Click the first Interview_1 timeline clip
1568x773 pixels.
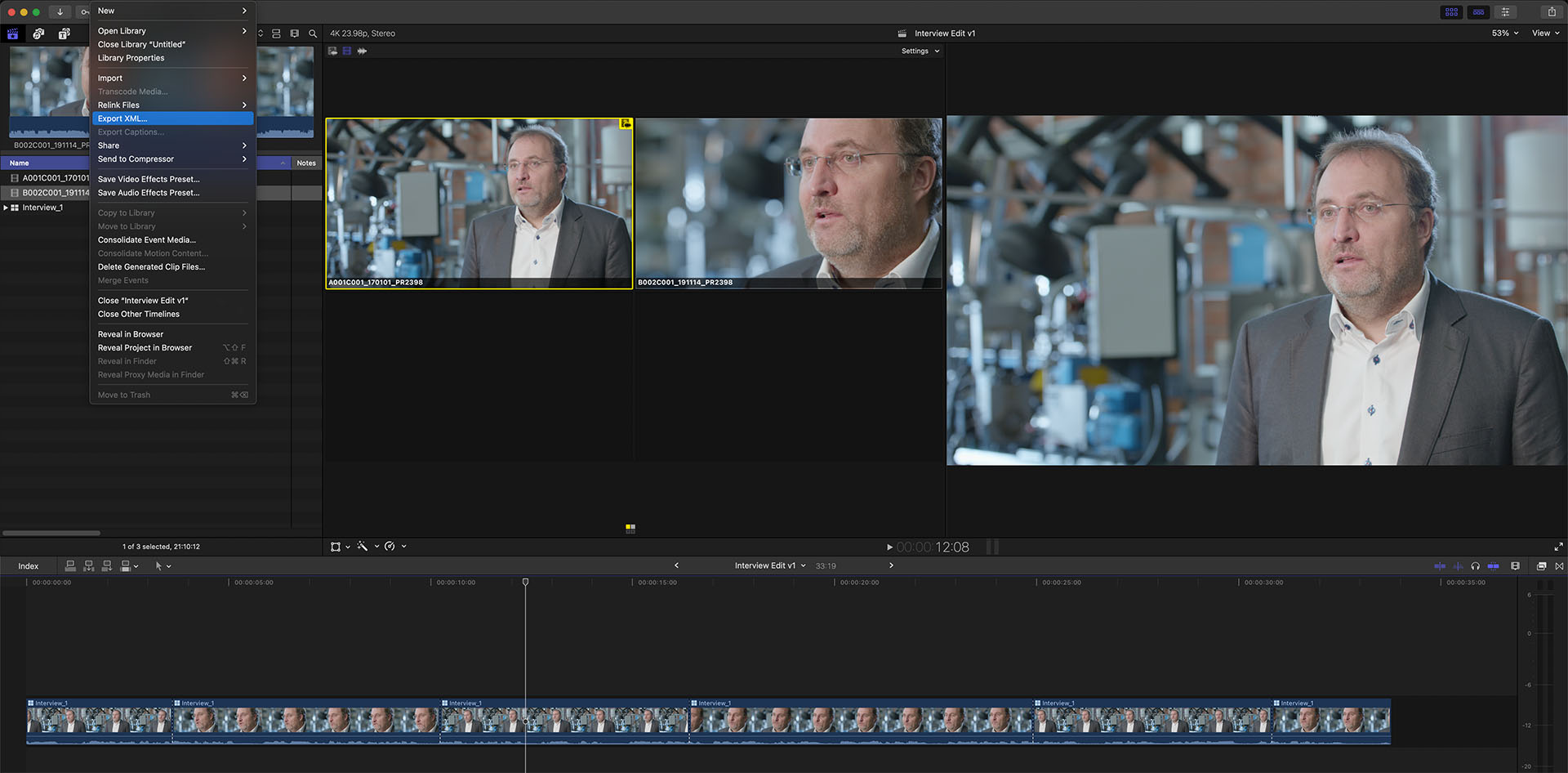[x=99, y=721]
